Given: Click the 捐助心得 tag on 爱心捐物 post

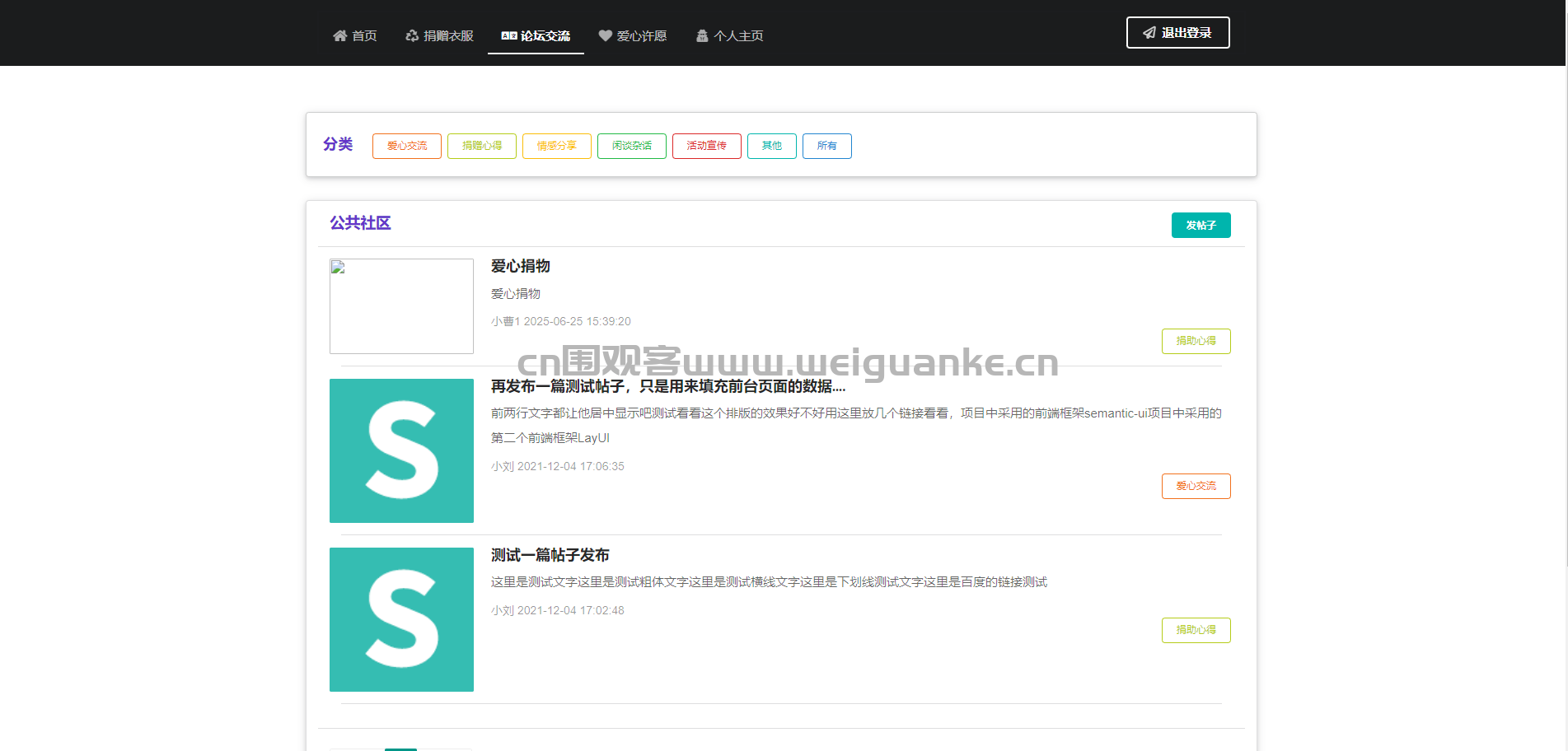Looking at the screenshot, I should (x=1196, y=341).
